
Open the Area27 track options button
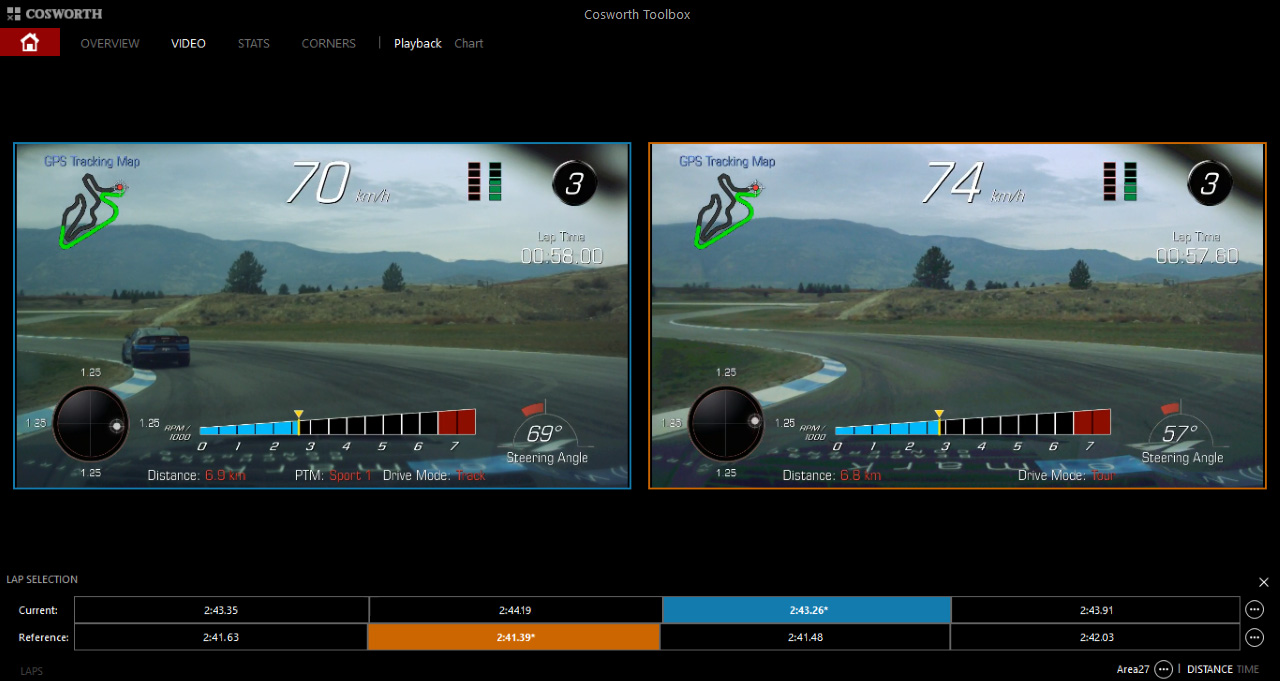[x=1163, y=669]
